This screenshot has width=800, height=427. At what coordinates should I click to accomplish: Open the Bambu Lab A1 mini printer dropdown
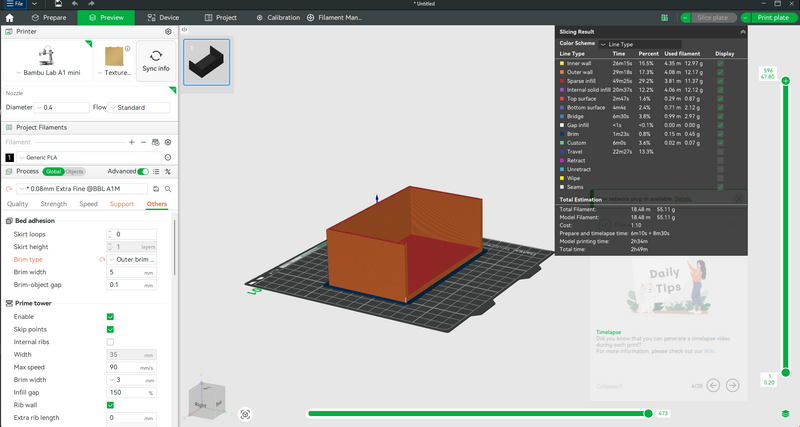[x=48, y=72]
